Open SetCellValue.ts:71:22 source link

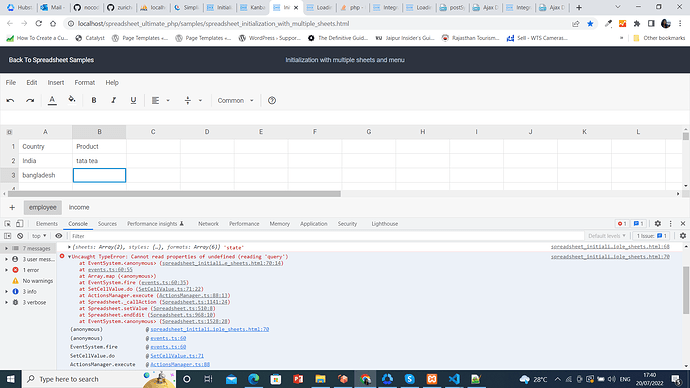(170, 289)
